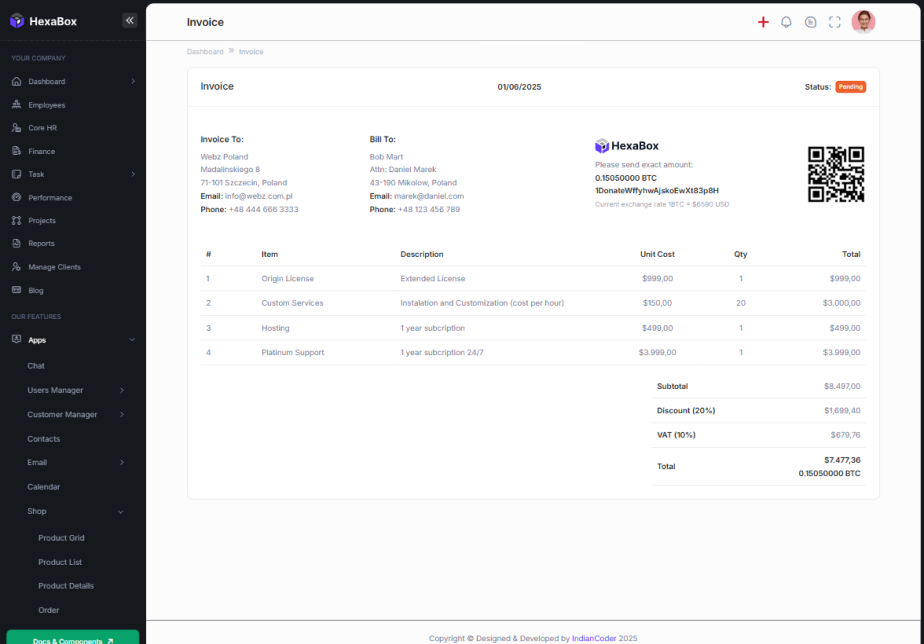The image size is (924, 644).
Task: Expand the Dashboard submenu
Action: click(133, 82)
